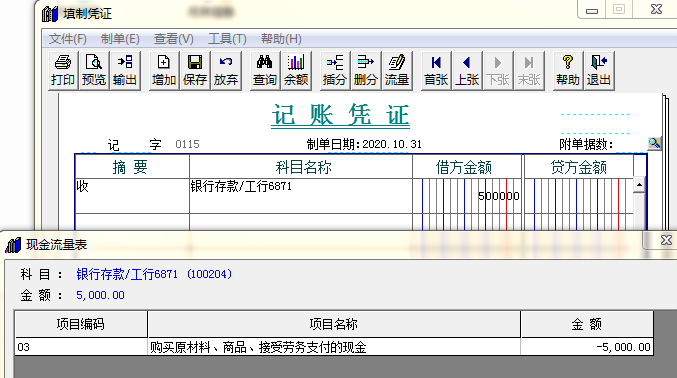Click blue amount 5,000.00 value
Image resolution: width=677 pixels, height=378 pixels.
pos(101,295)
